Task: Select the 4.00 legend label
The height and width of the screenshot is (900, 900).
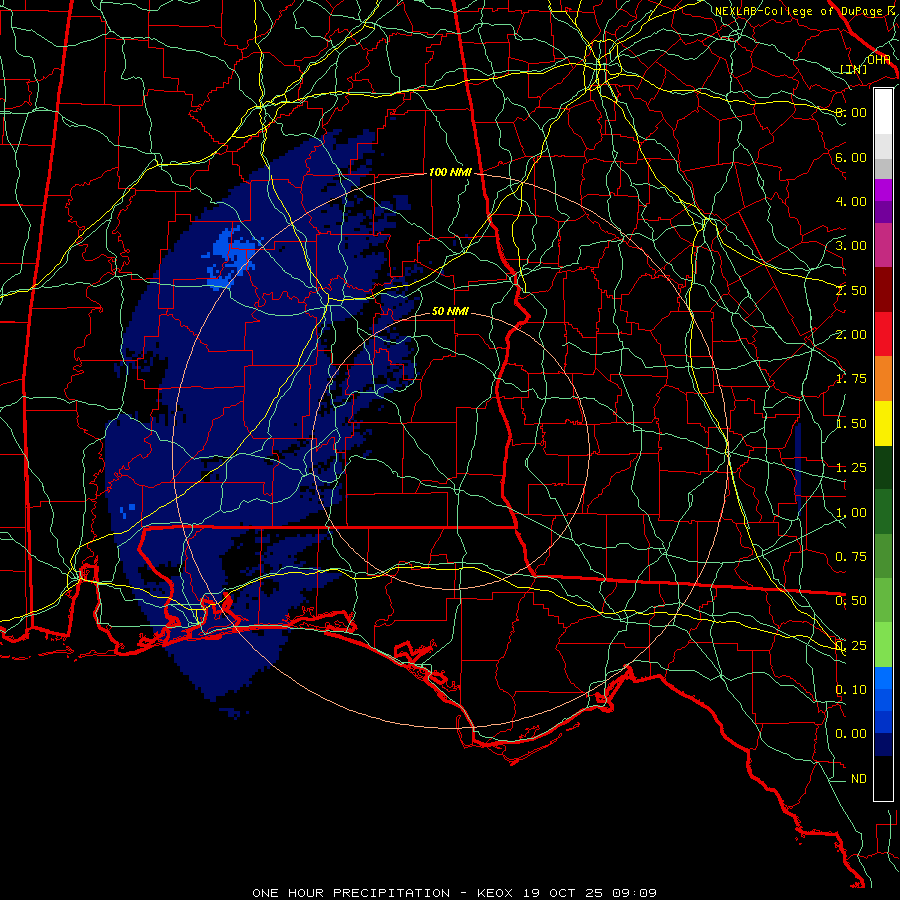Action: click(851, 201)
